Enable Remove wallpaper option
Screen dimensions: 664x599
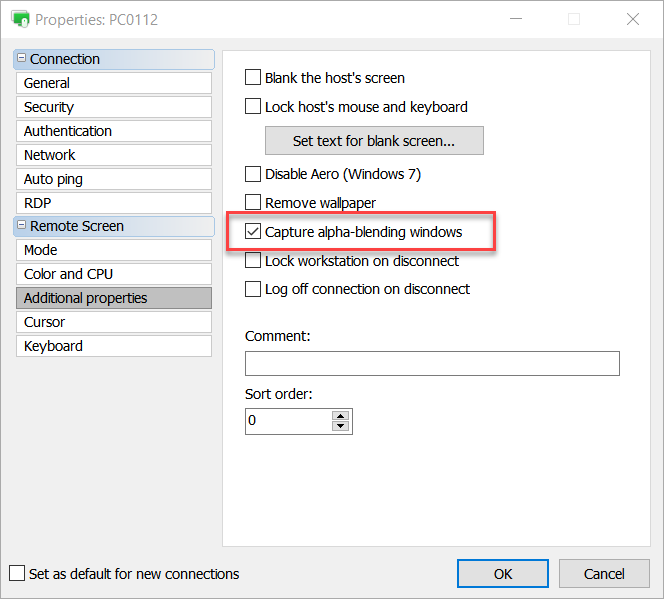(253, 203)
